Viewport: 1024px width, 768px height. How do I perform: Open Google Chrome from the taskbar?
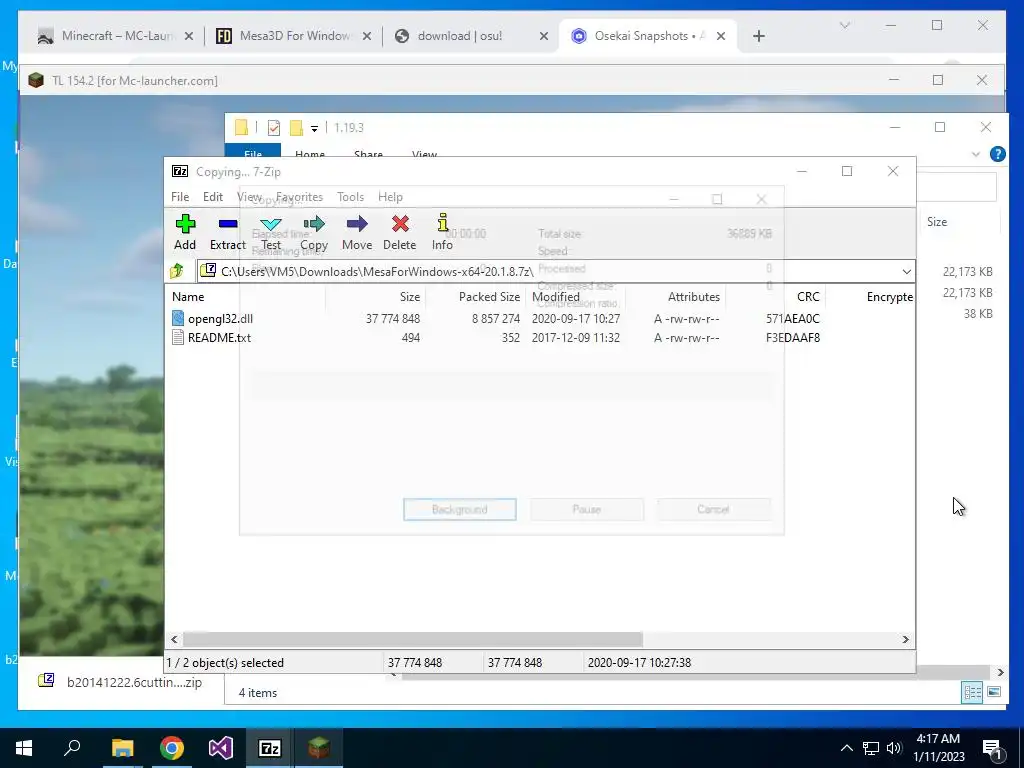point(172,748)
